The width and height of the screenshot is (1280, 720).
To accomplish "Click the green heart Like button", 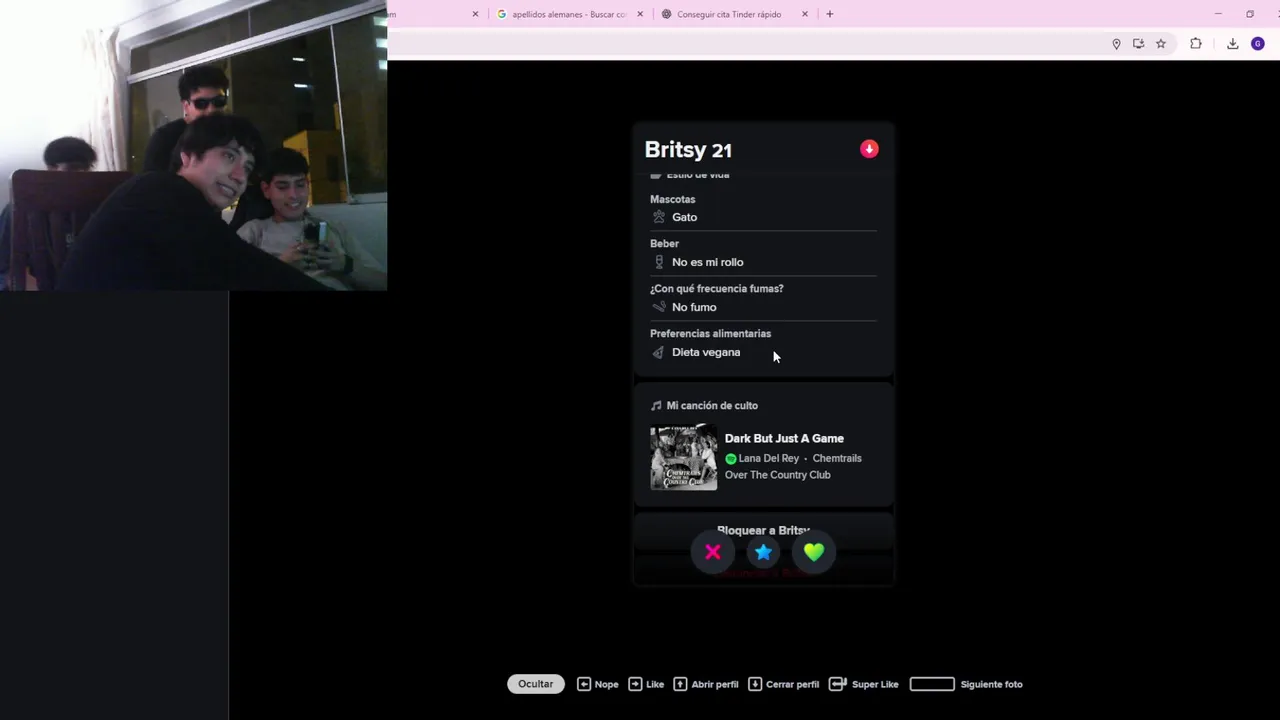I will click(814, 552).
